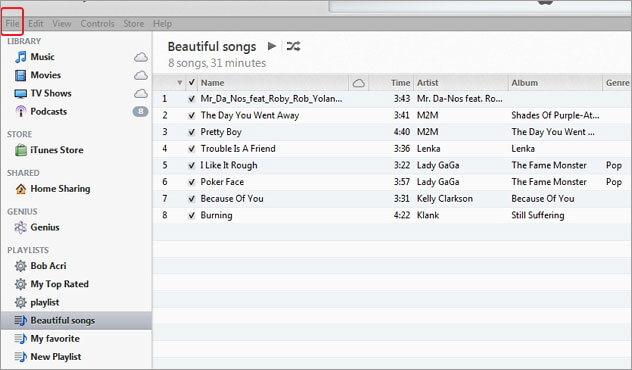
Task: Uncheck the Poker Face checkbox
Action: point(191,182)
